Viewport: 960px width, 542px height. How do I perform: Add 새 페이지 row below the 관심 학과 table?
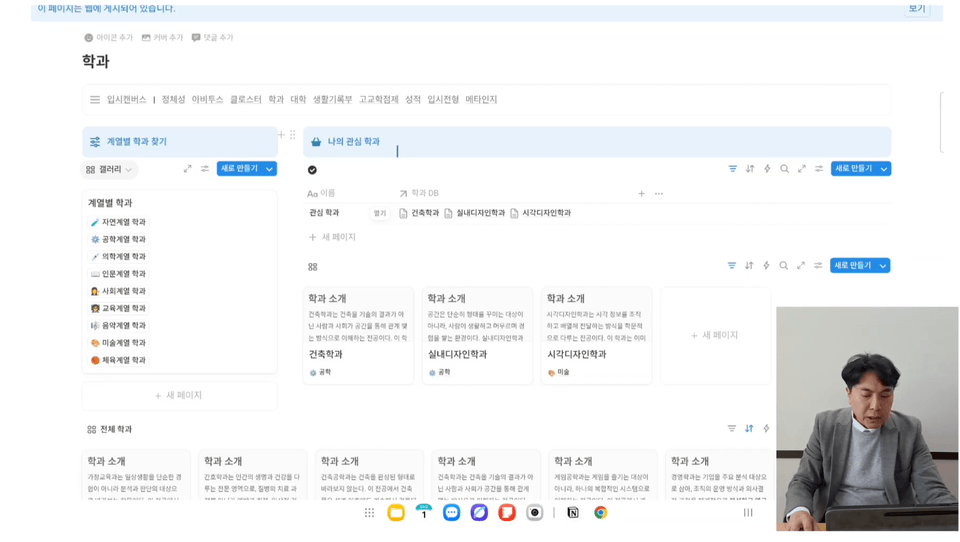[x=332, y=237]
